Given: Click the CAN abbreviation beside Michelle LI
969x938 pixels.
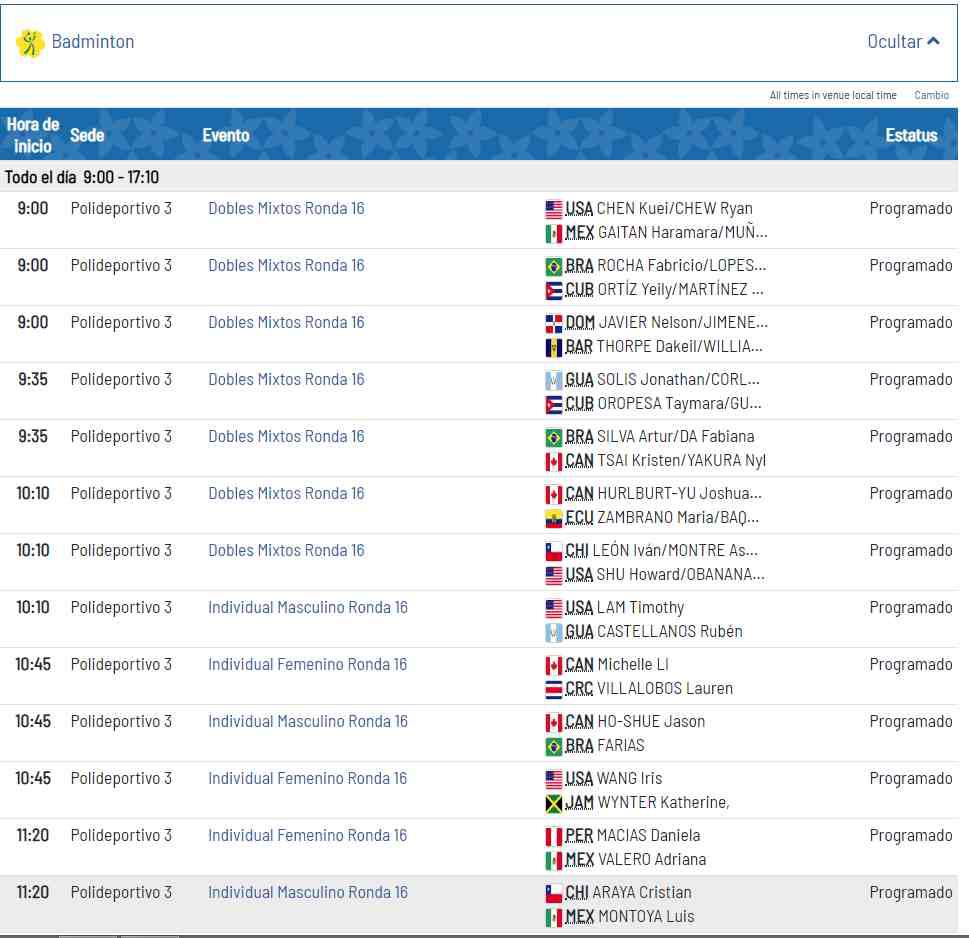Looking at the screenshot, I should click(579, 665).
